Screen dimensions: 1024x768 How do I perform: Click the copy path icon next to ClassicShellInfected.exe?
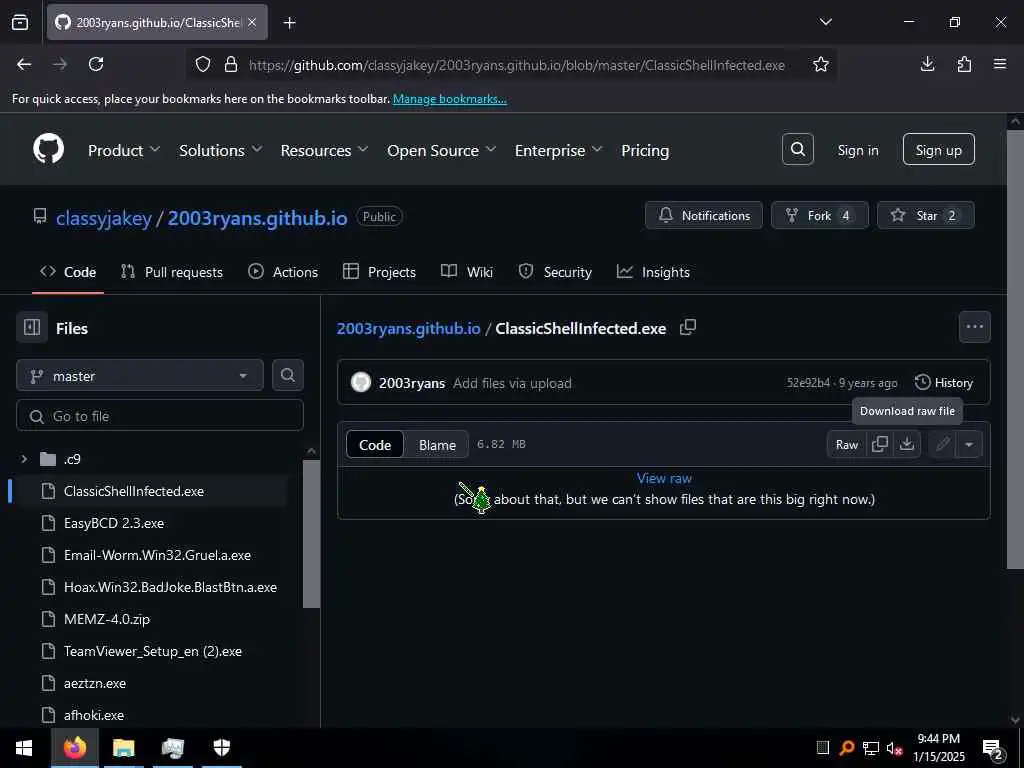(688, 327)
